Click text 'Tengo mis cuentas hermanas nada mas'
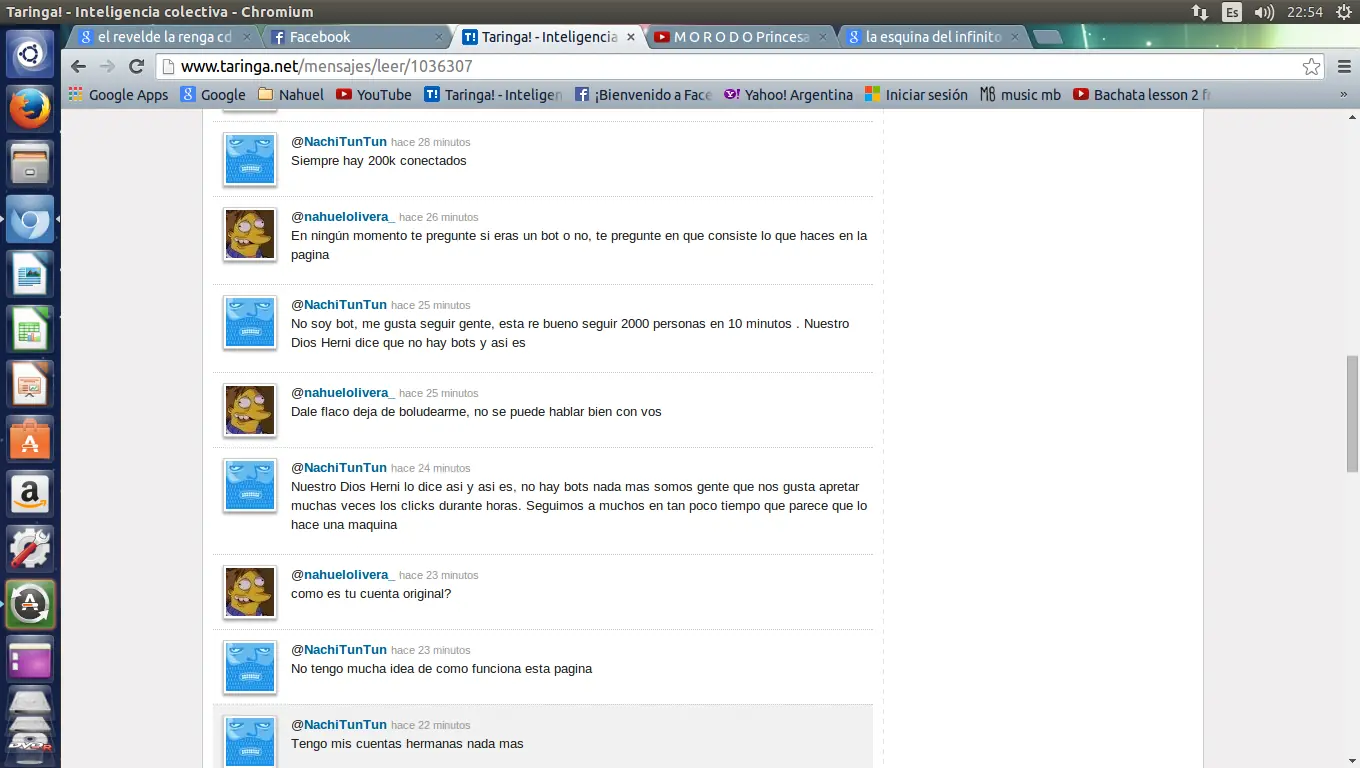This screenshot has width=1360, height=768. 407,744
